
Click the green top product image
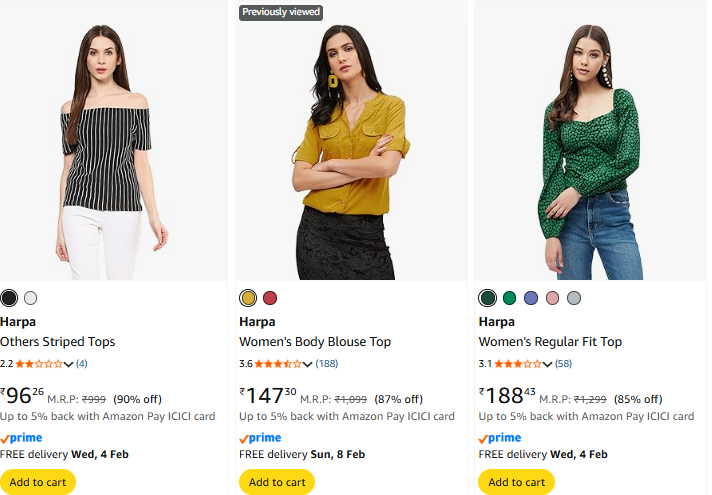pyautogui.click(x=590, y=150)
